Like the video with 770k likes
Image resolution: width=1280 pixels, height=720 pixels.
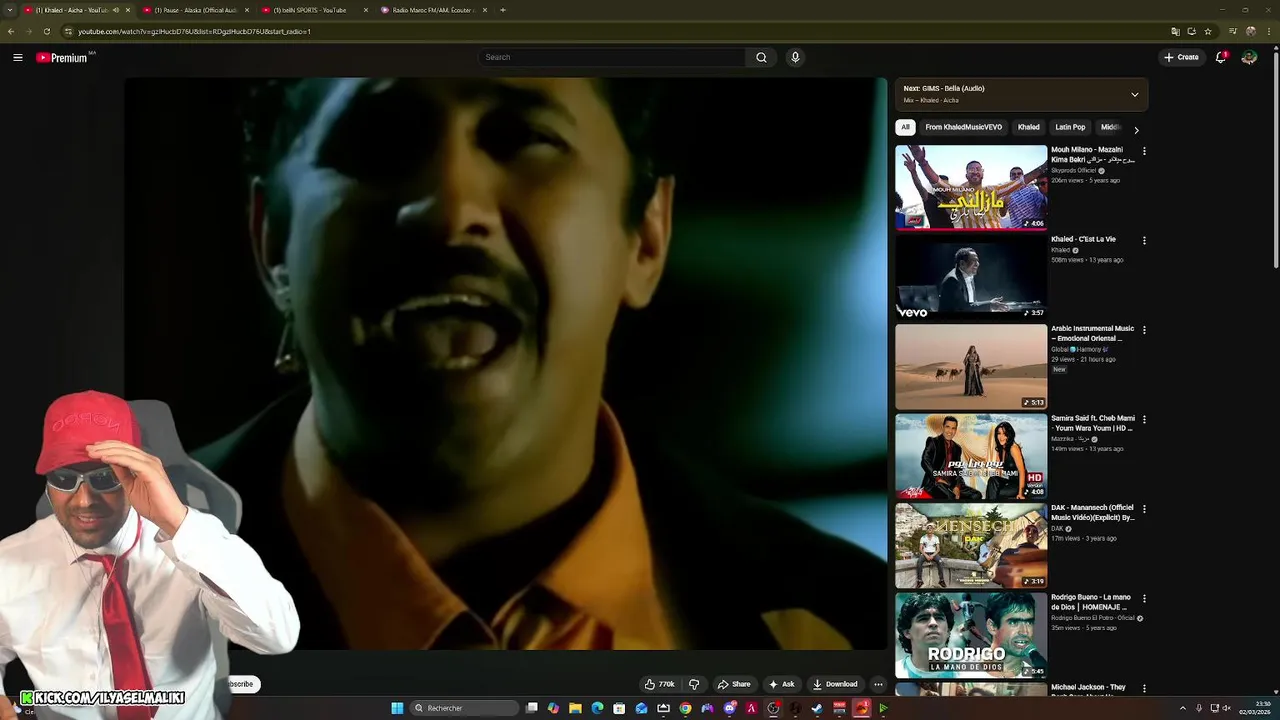(659, 684)
